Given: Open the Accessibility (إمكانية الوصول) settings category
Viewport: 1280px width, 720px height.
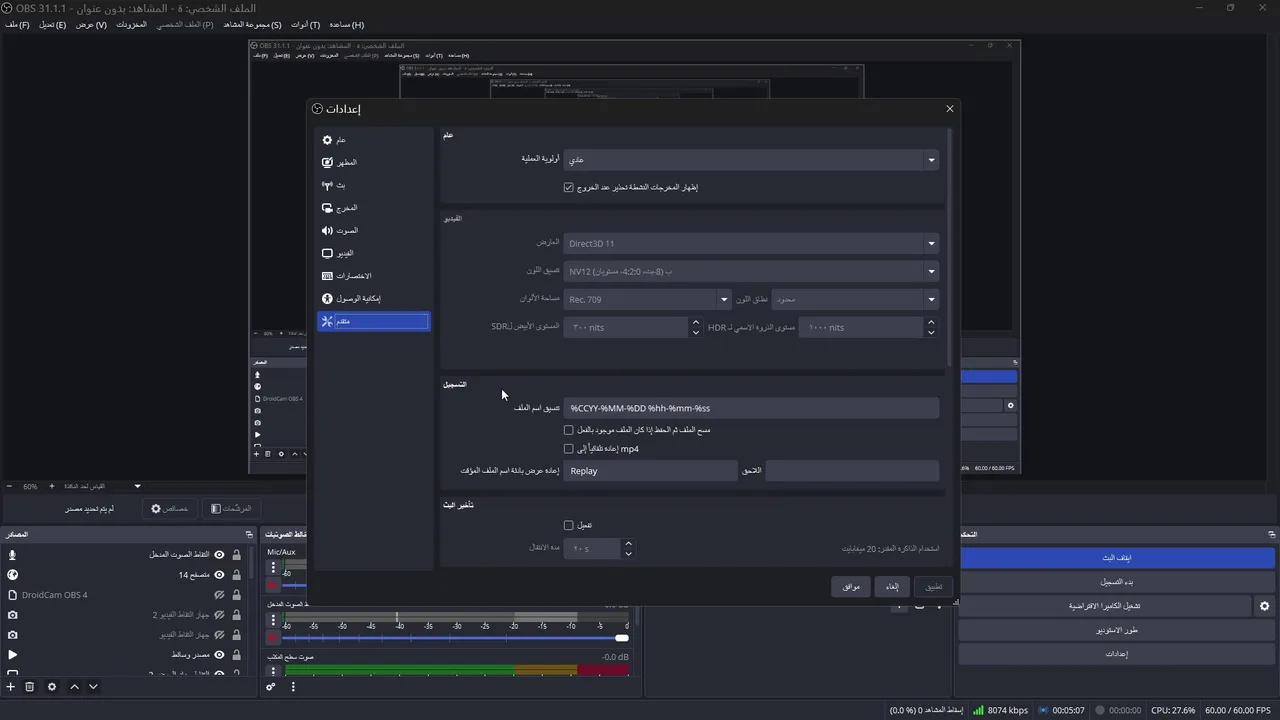Looking at the screenshot, I should point(373,299).
